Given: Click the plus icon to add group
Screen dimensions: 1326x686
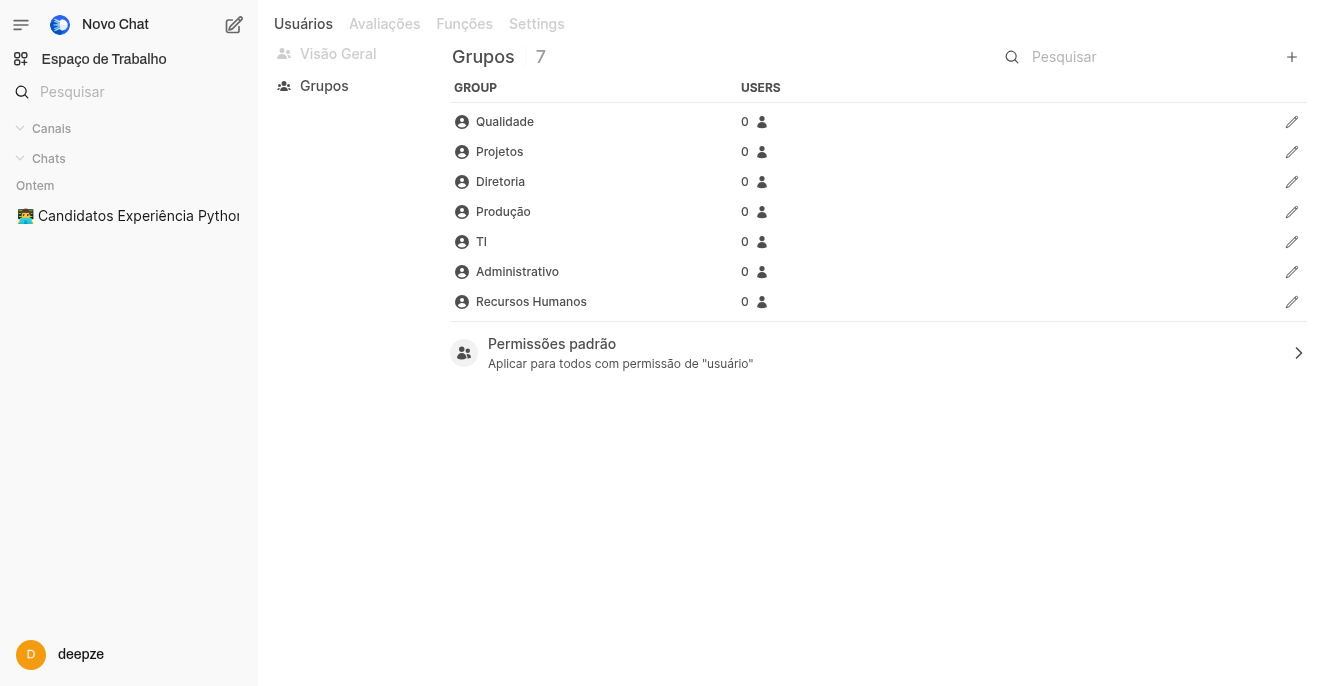Looking at the screenshot, I should point(1292,57).
